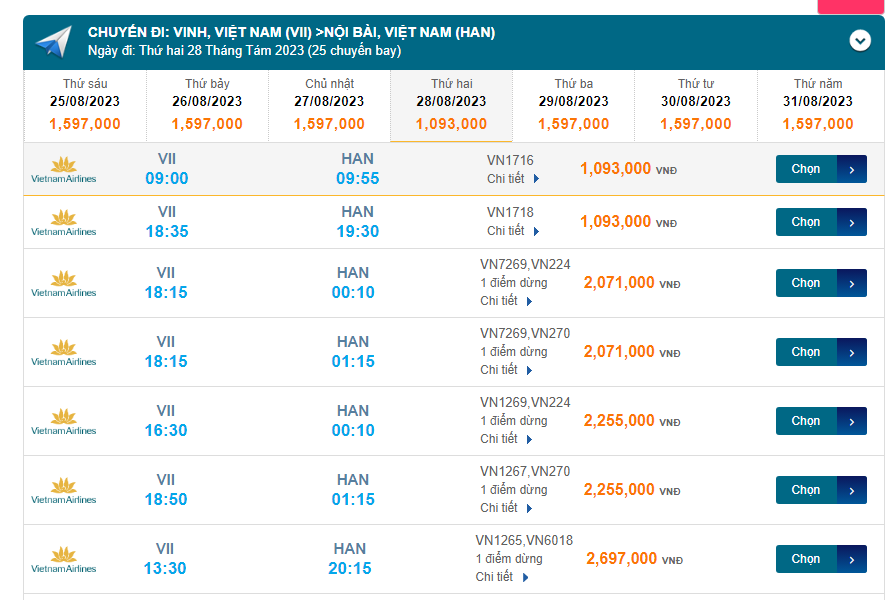Expand Chi tiết for flight VN1718
Viewport: 895px width, 600px height.
click(513, 231)
